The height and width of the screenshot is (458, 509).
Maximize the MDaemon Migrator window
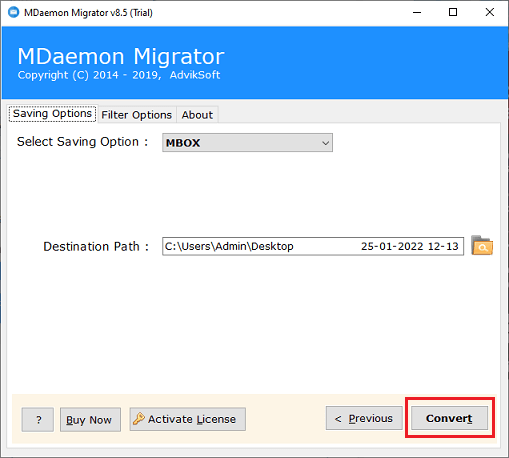coord(453,13)
